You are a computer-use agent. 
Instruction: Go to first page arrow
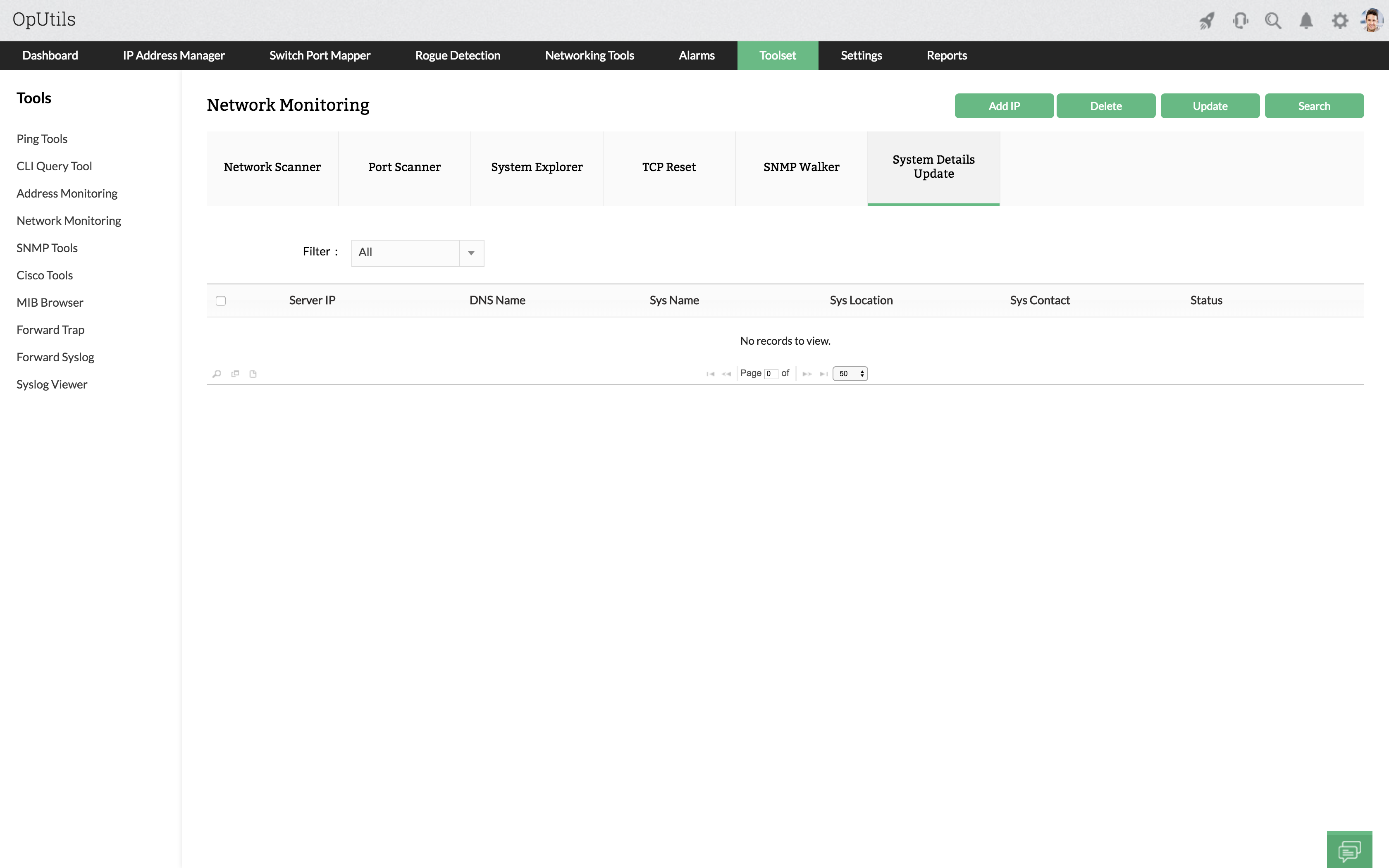coord(710,374)
